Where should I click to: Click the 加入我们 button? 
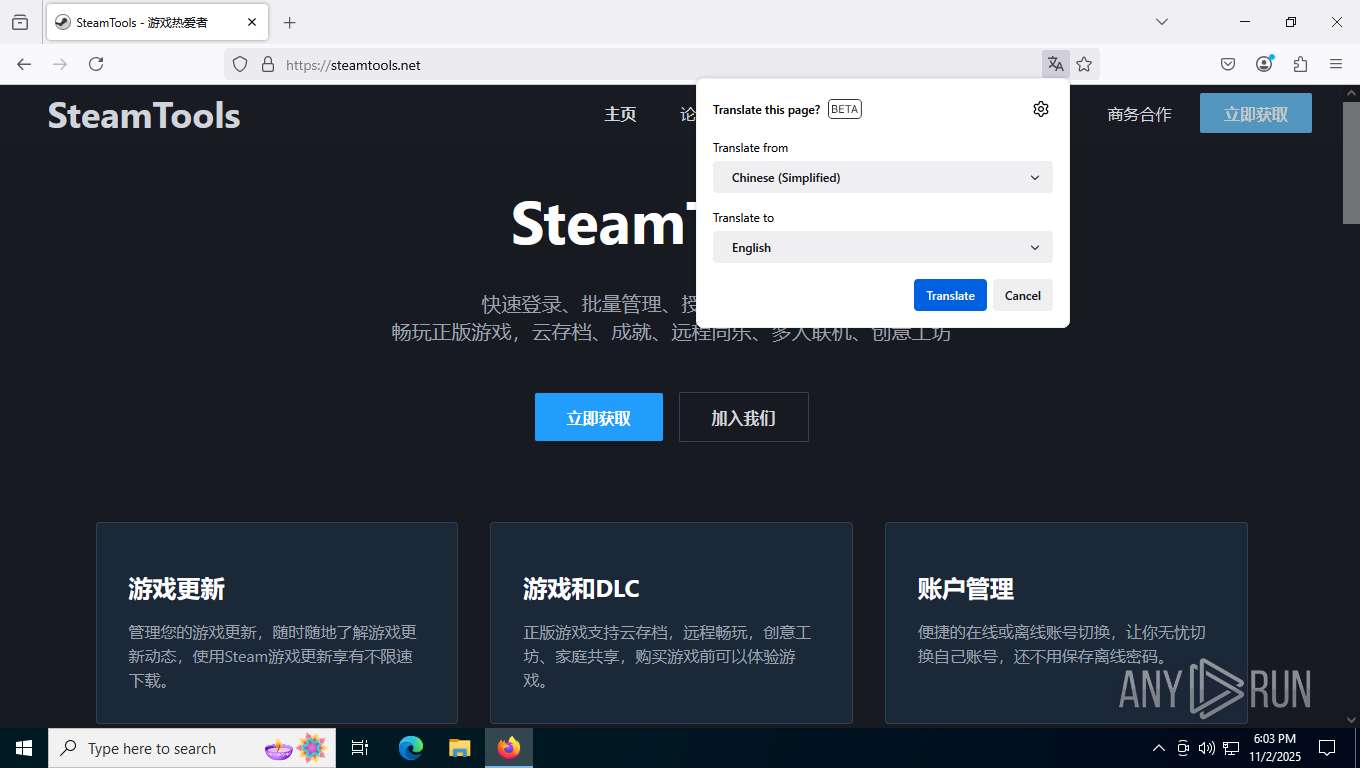click(x=743, y=417)
